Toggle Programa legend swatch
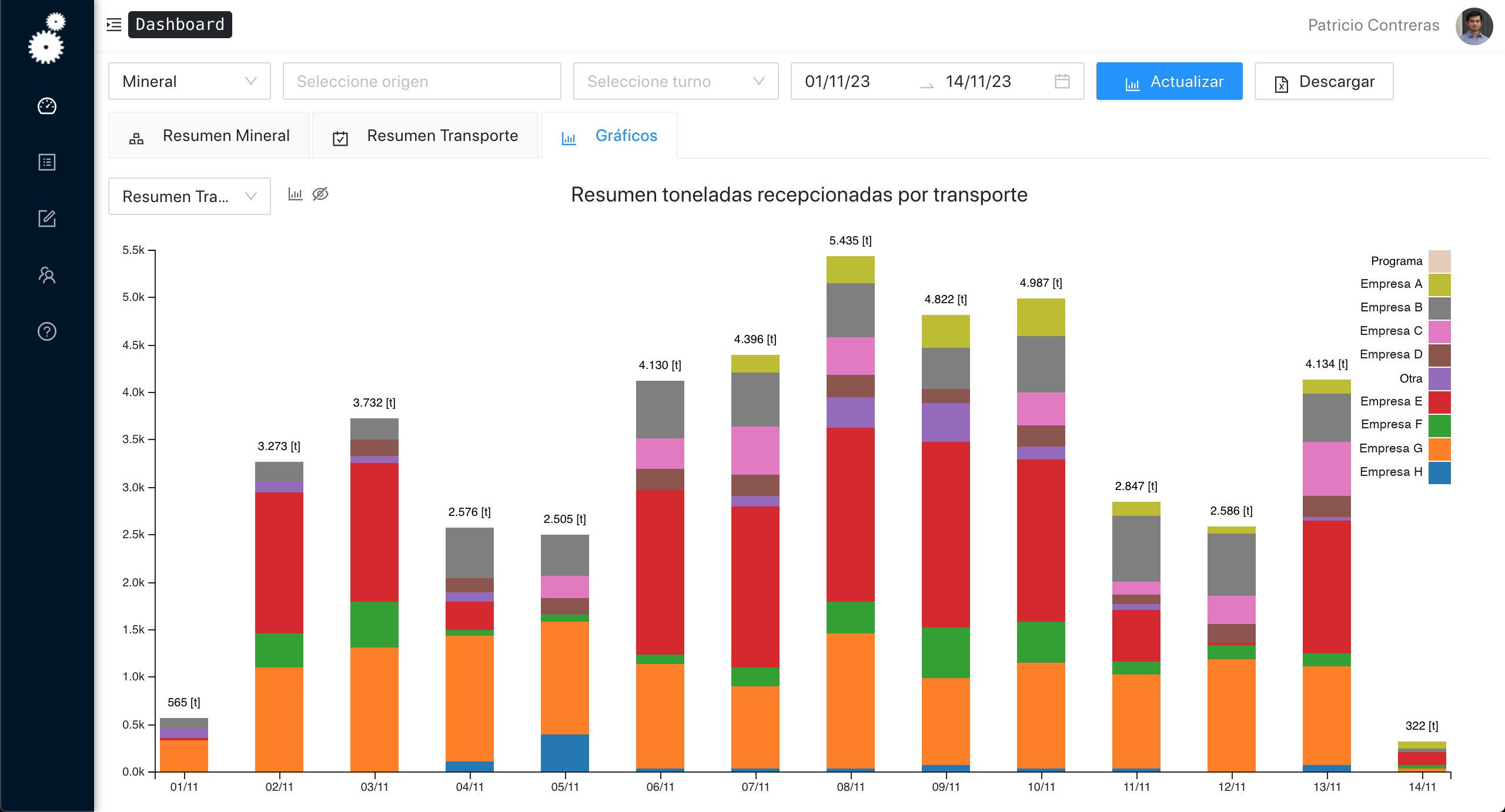 pyautogui.click(x=1440, y=261)
